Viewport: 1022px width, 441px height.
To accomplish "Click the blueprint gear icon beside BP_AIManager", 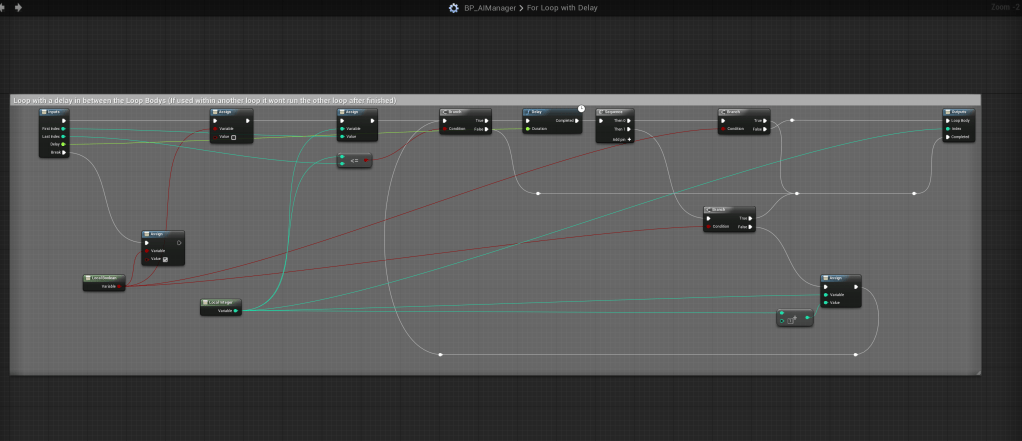I will pos(454,8).
